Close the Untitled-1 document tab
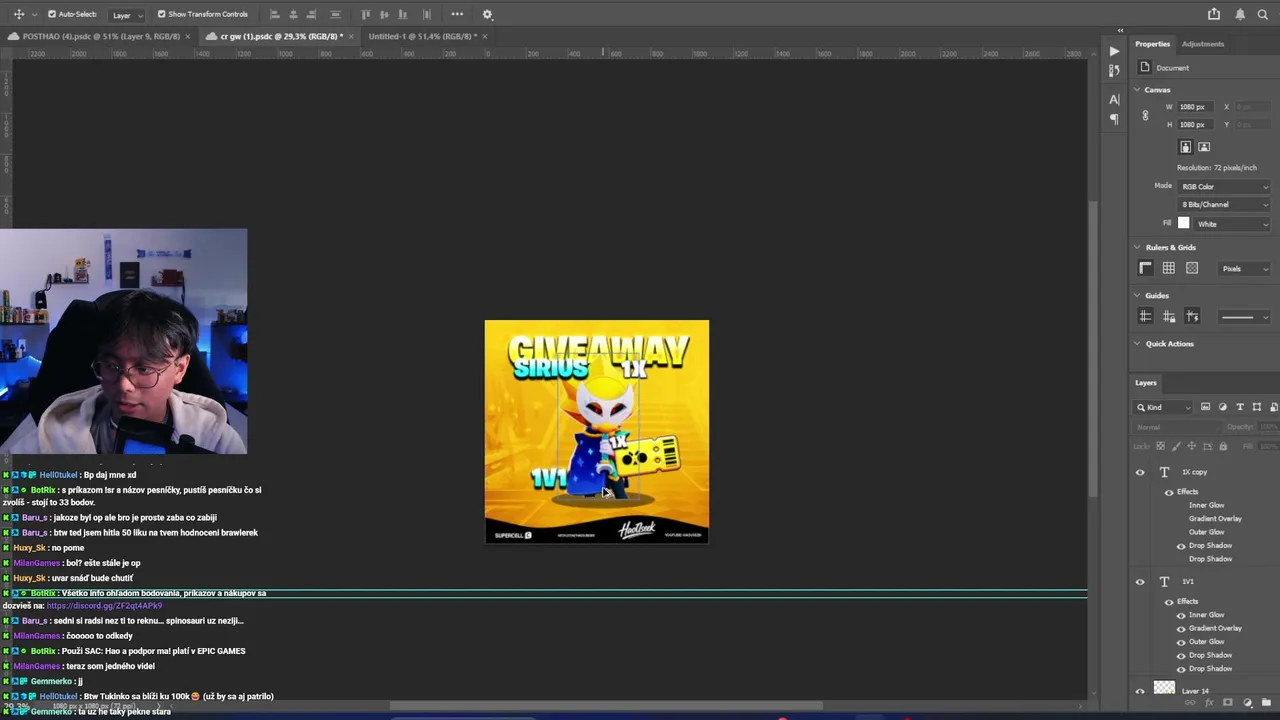 [485, 36]
